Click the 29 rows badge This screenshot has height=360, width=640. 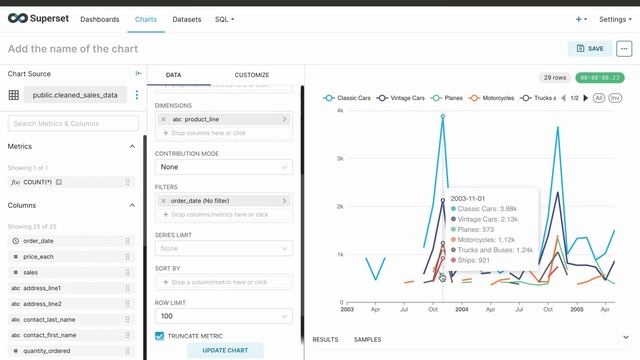(x=555, y=78)
